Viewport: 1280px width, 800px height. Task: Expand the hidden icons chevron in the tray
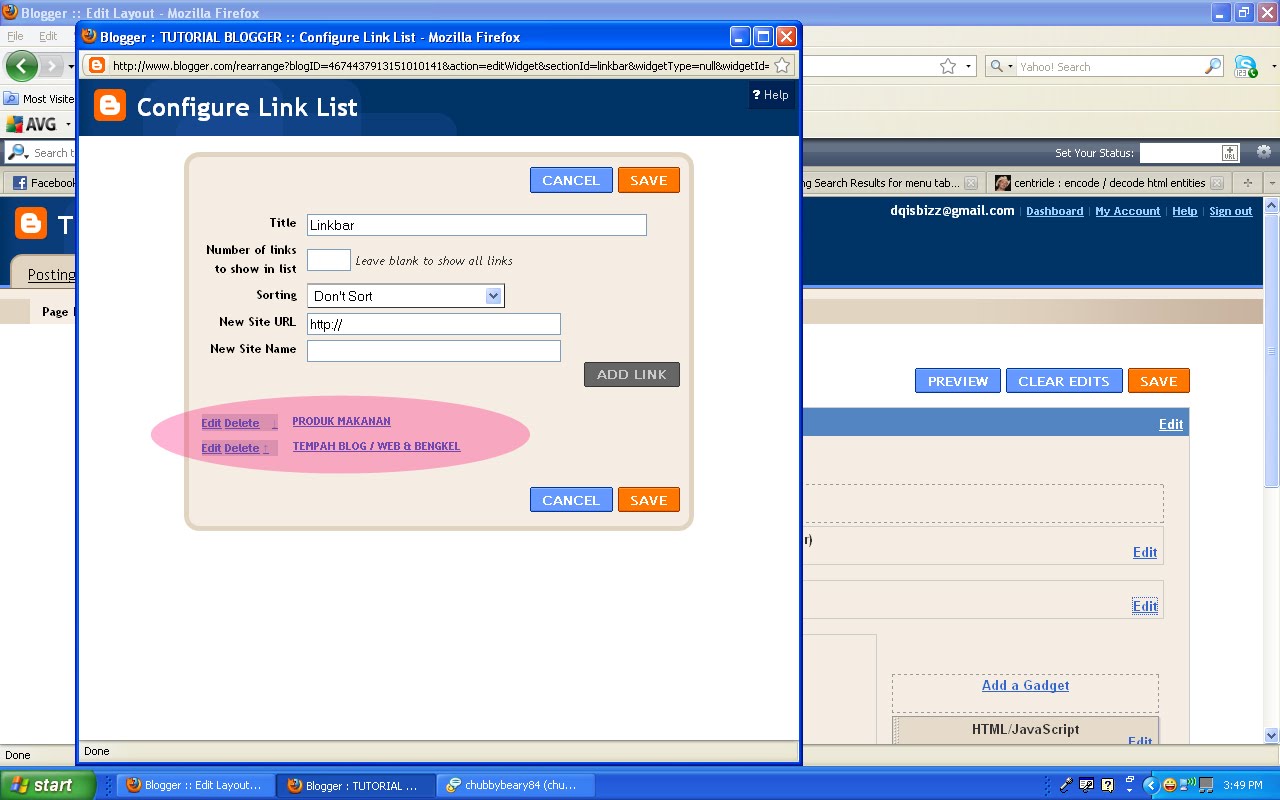coord(1151,783)
